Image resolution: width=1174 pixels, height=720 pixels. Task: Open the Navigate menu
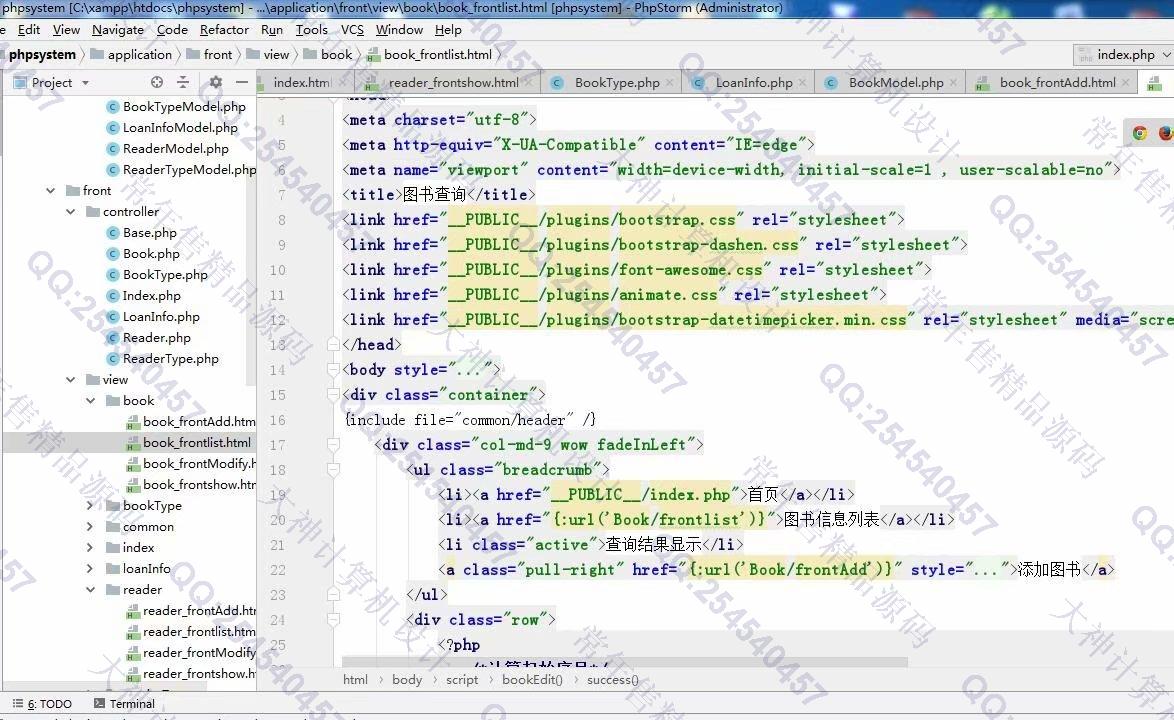(118, 30)
